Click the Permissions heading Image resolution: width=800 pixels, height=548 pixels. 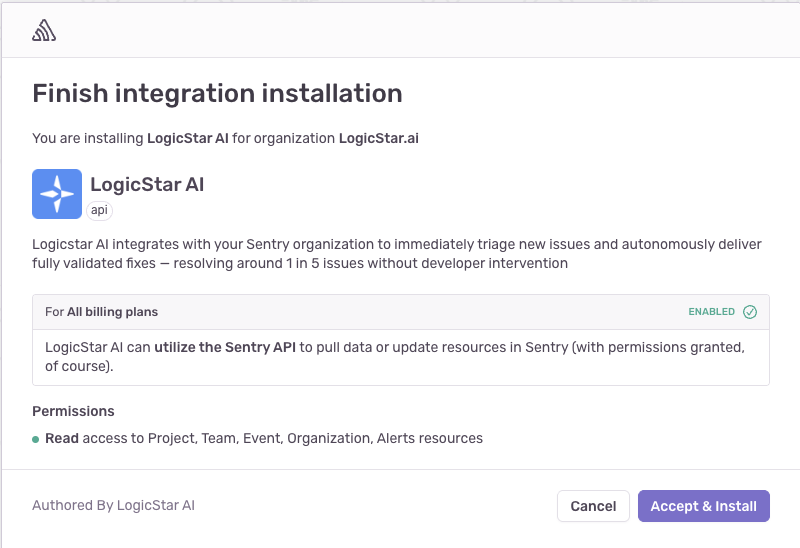tap(73, 411)
